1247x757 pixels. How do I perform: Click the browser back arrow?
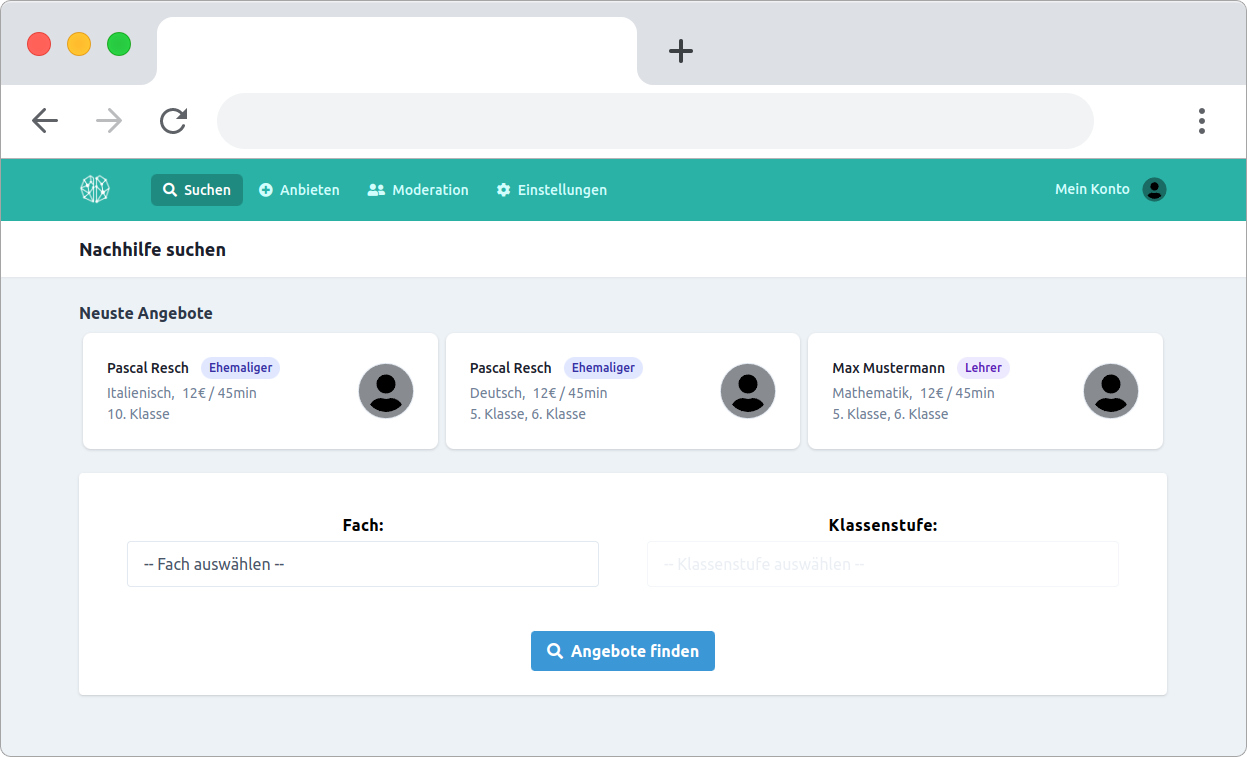pos(45,120)
